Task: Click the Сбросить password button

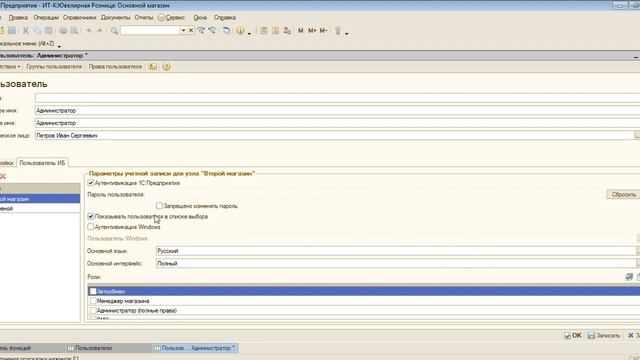Action: (x=623, y=195)
